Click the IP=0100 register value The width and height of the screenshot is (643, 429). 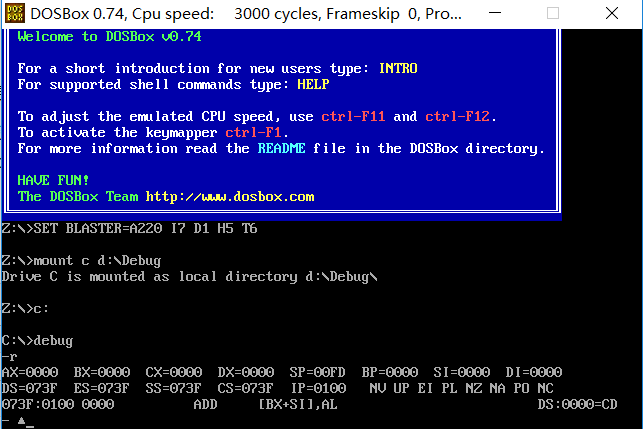point(318,388)
